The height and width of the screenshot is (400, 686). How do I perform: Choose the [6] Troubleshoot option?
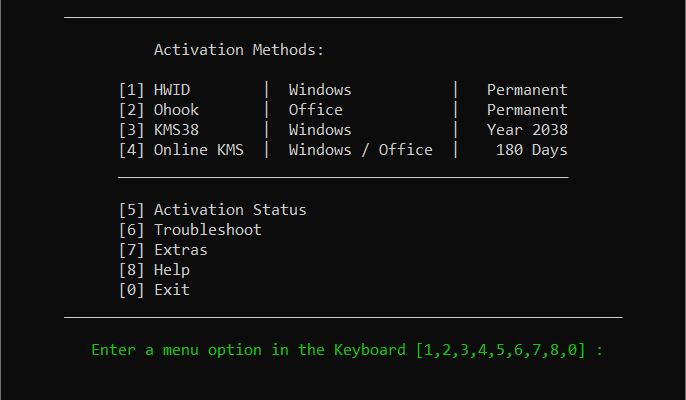(x=190, y=230)
